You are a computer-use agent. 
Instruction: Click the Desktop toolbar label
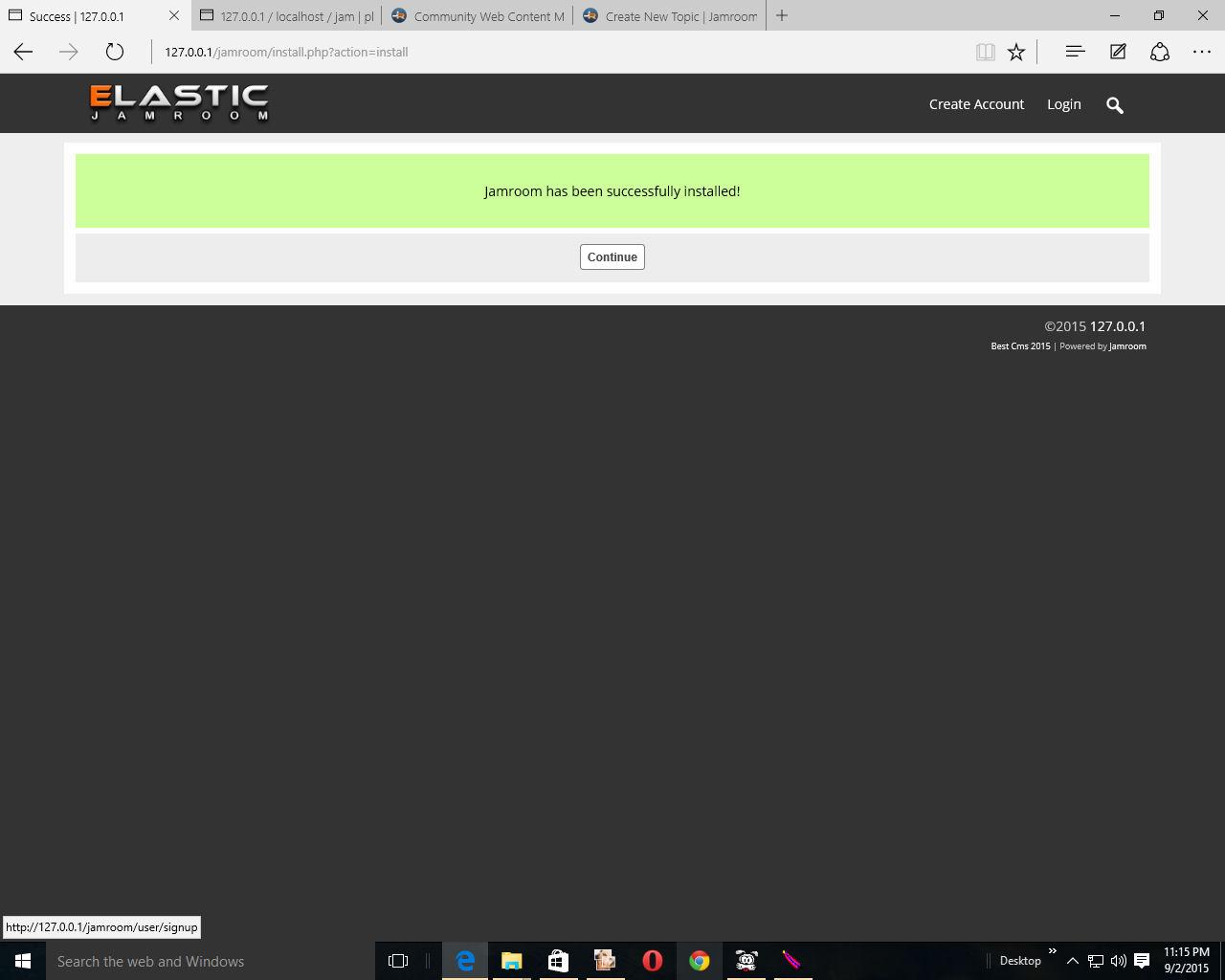1020,961
